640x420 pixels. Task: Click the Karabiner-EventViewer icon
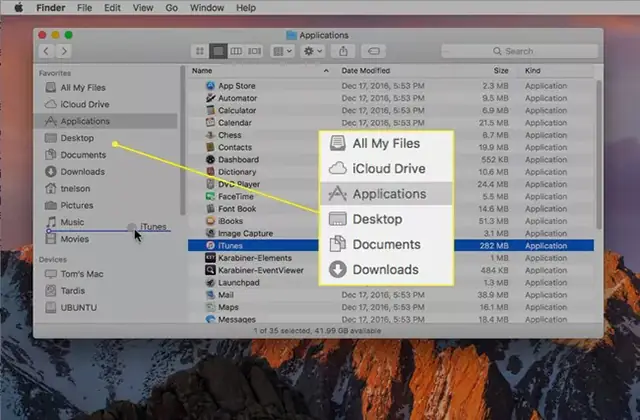pos(210,270)
